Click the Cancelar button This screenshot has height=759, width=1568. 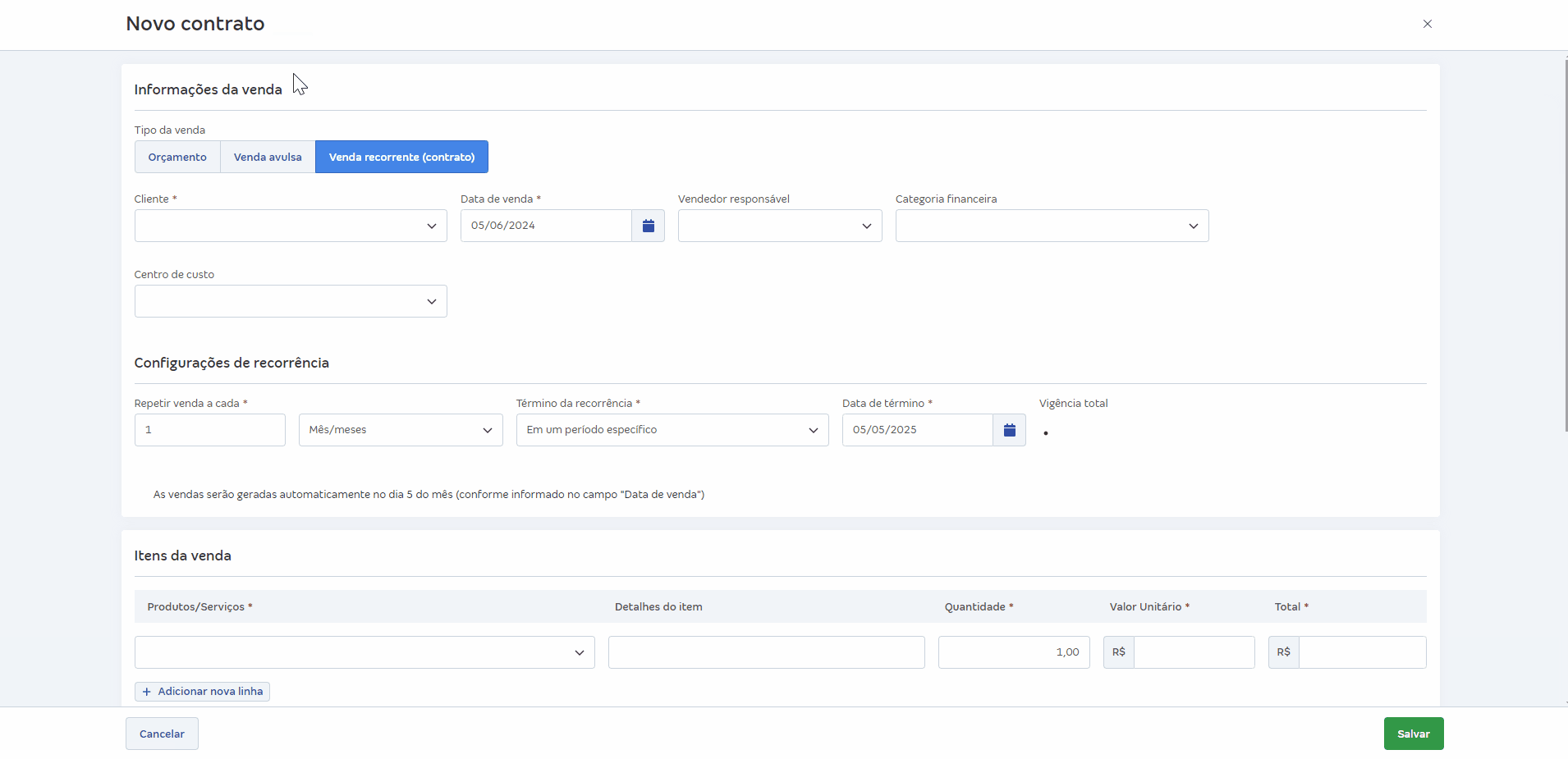[162, 734]
